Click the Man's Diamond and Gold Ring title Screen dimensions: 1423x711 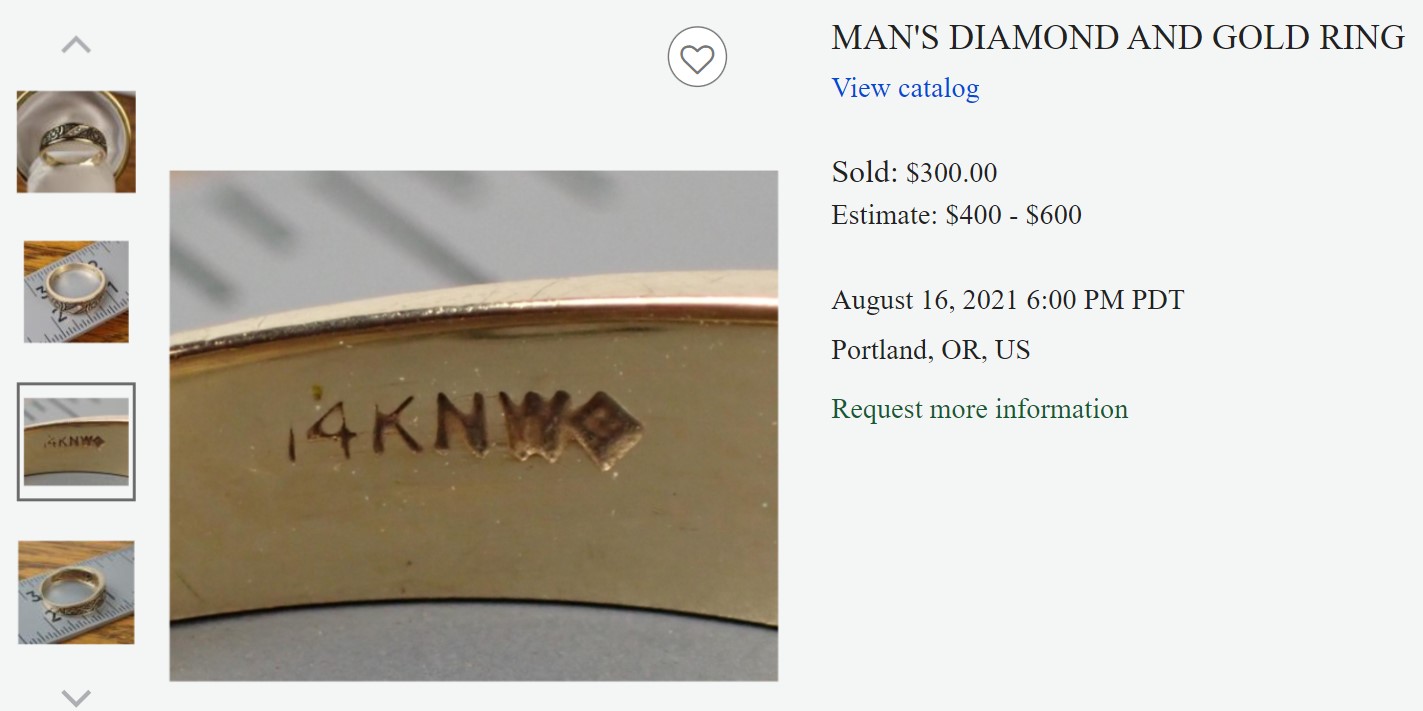pos(1117,38)
